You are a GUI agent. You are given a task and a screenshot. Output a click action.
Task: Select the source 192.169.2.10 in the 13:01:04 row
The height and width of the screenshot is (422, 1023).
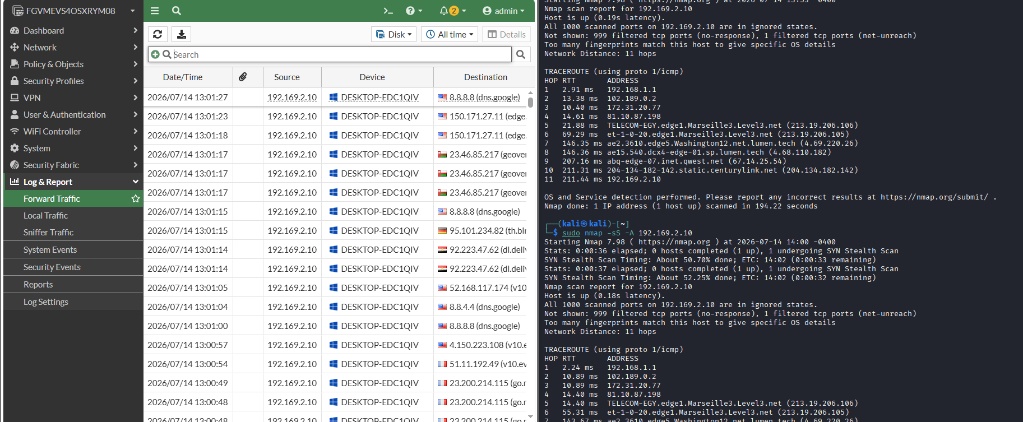click(292, 307)
